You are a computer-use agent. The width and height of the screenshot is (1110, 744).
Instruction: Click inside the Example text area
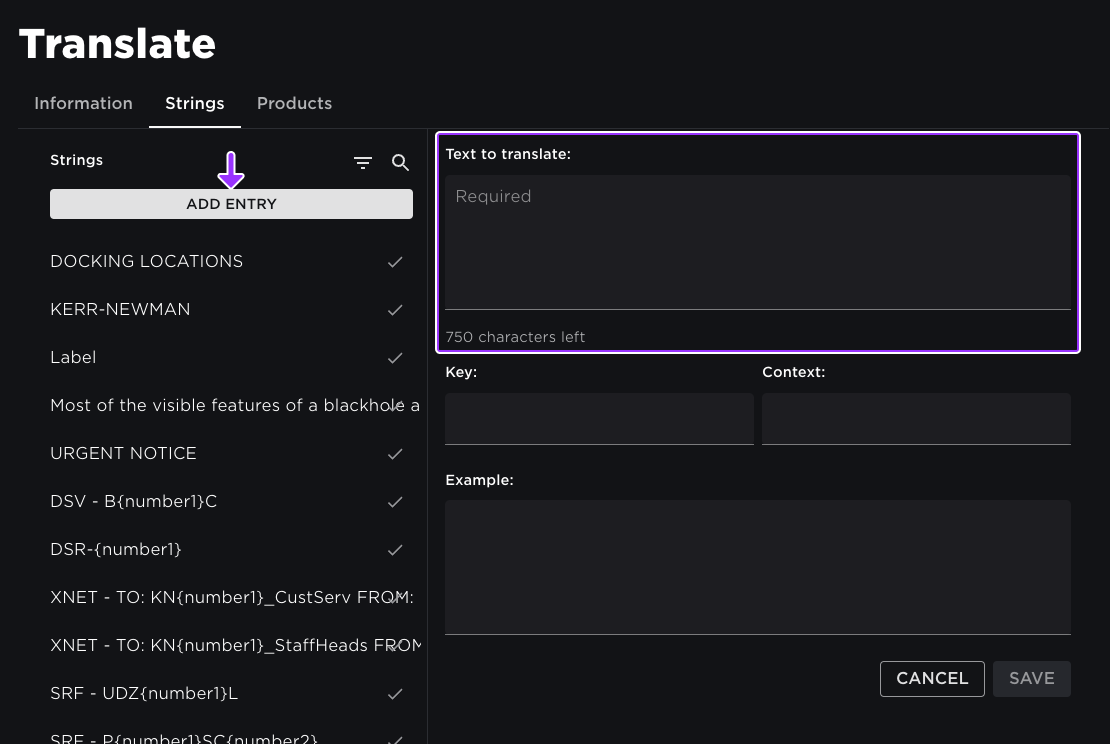coord(757,566)
